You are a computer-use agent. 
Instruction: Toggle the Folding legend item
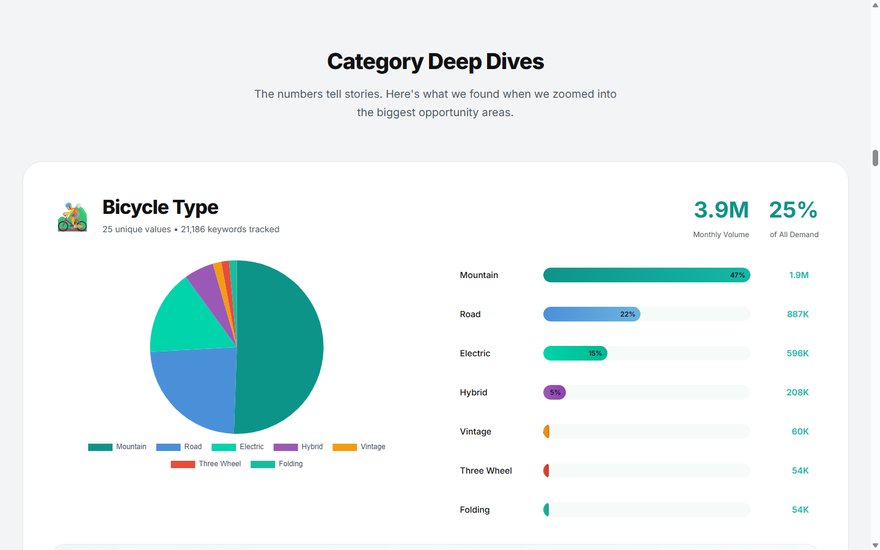(277, 464)
